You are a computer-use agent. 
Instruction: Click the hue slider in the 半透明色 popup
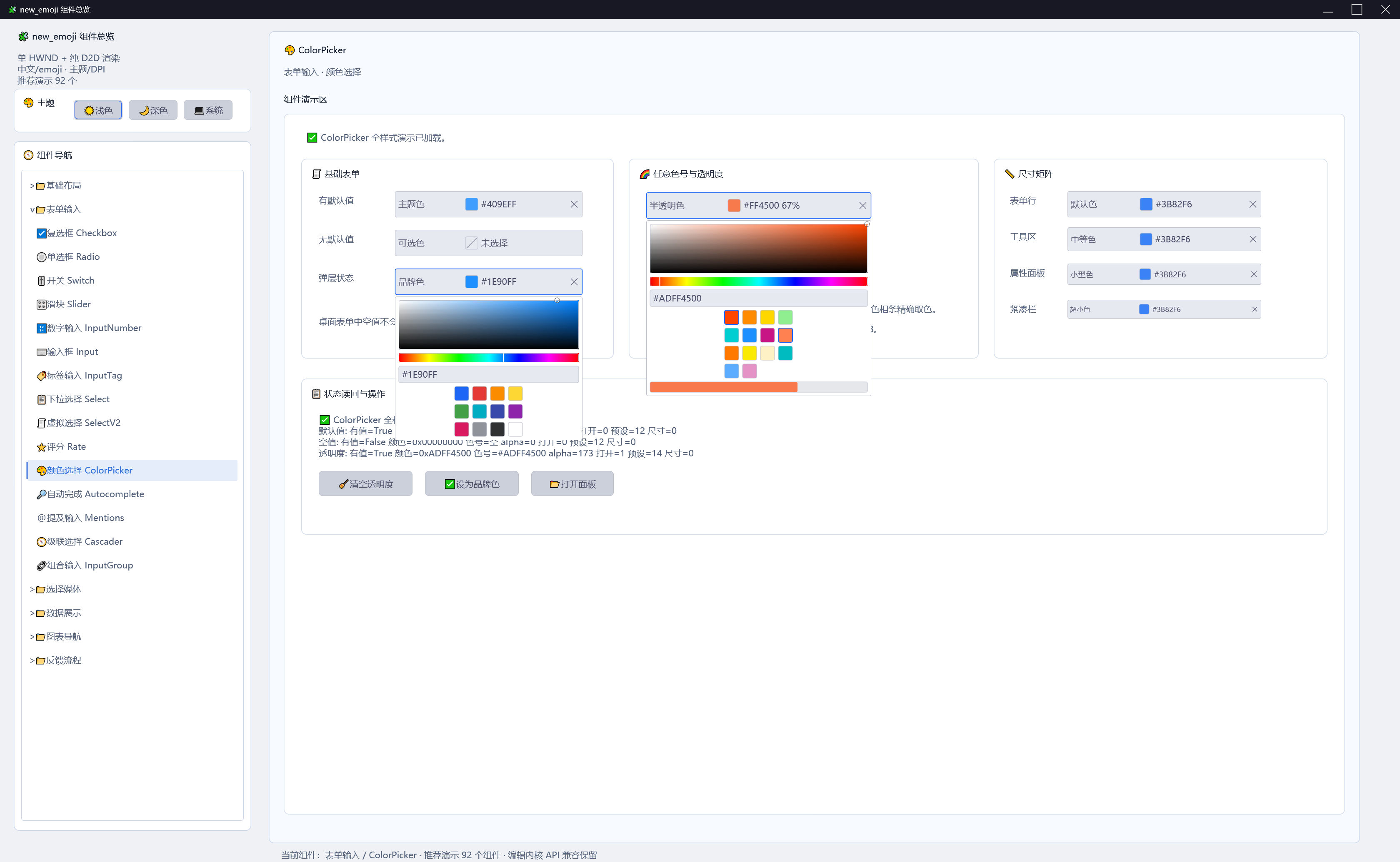click(x=758, y=282)
